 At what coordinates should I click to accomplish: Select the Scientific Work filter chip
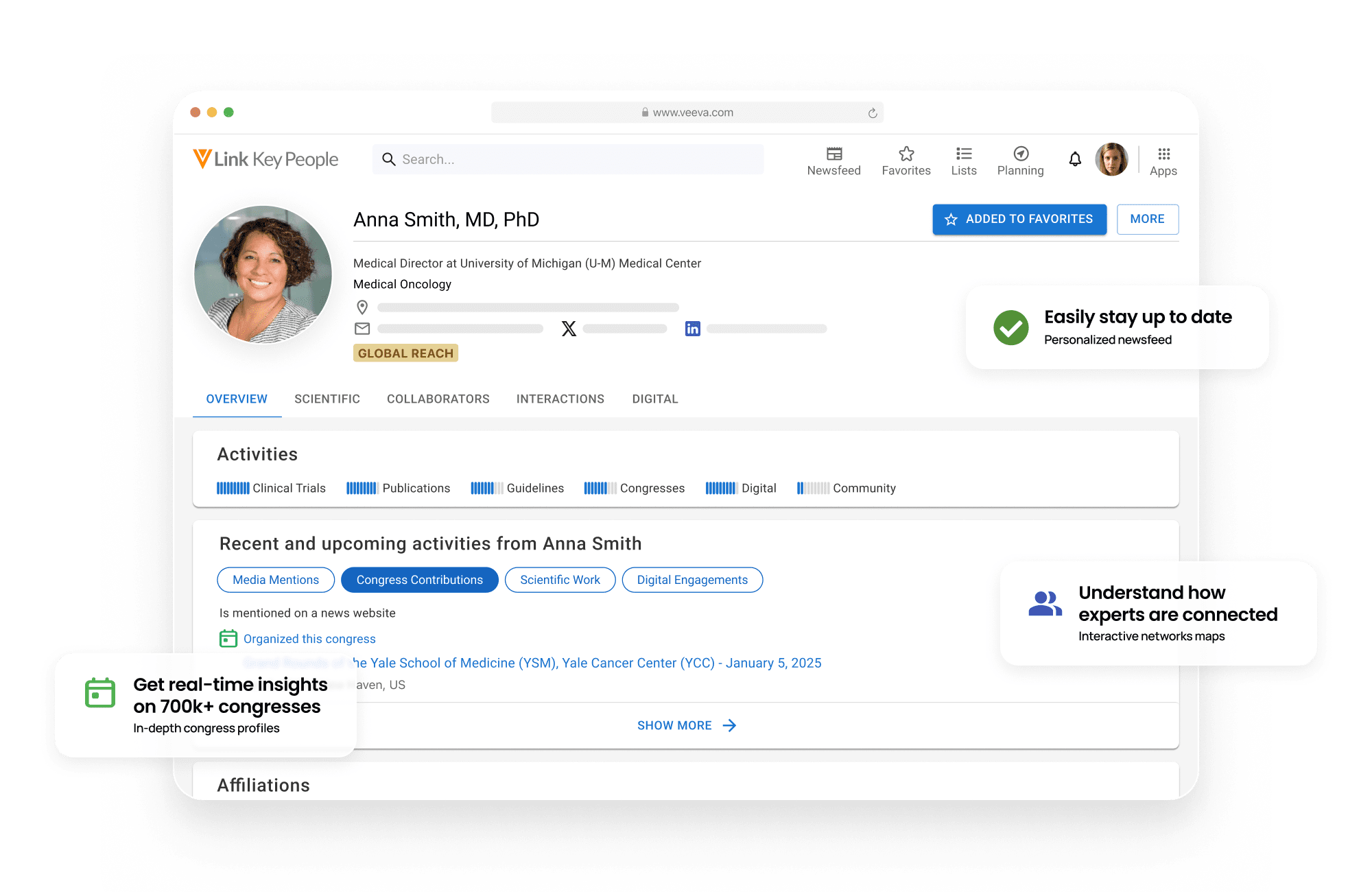[x=560, y=580]
